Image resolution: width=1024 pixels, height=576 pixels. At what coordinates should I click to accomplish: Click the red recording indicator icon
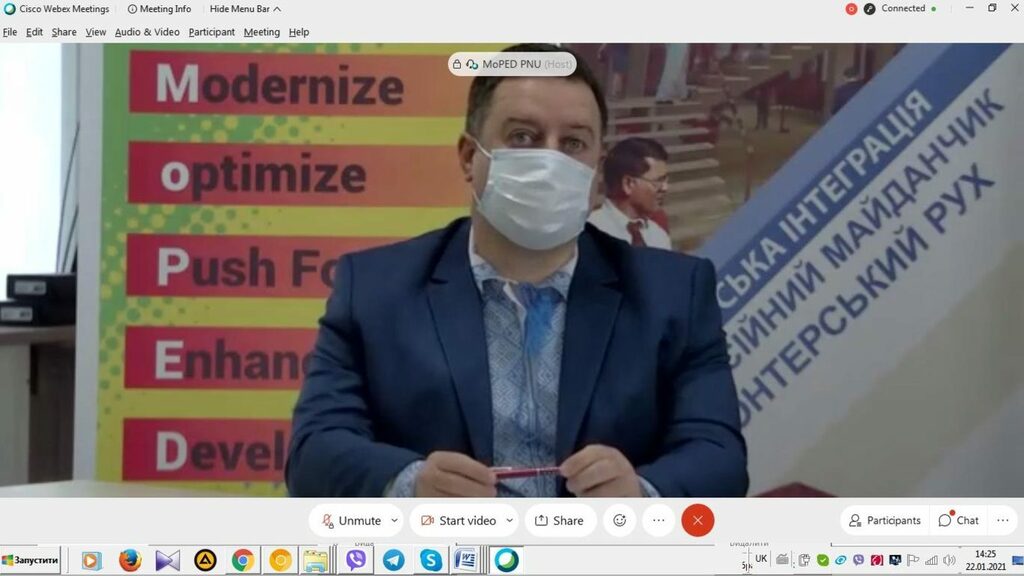(x=851, y=9)
